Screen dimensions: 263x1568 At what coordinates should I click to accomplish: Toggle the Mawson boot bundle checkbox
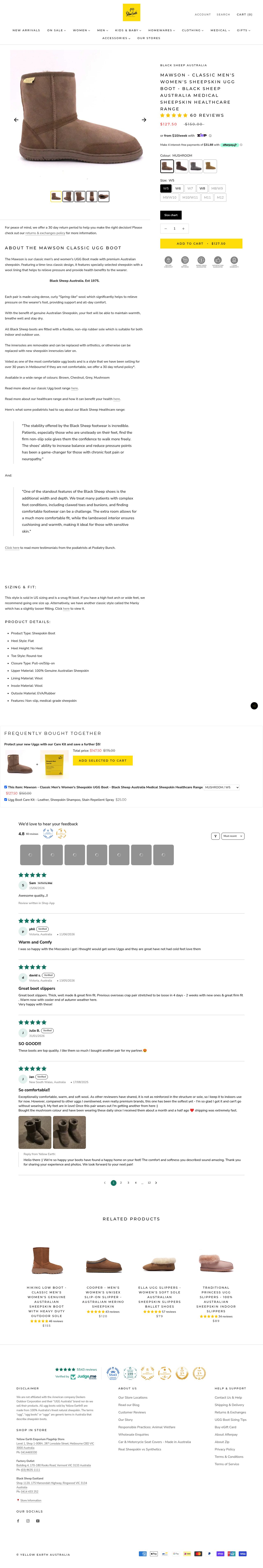(6, 787)
